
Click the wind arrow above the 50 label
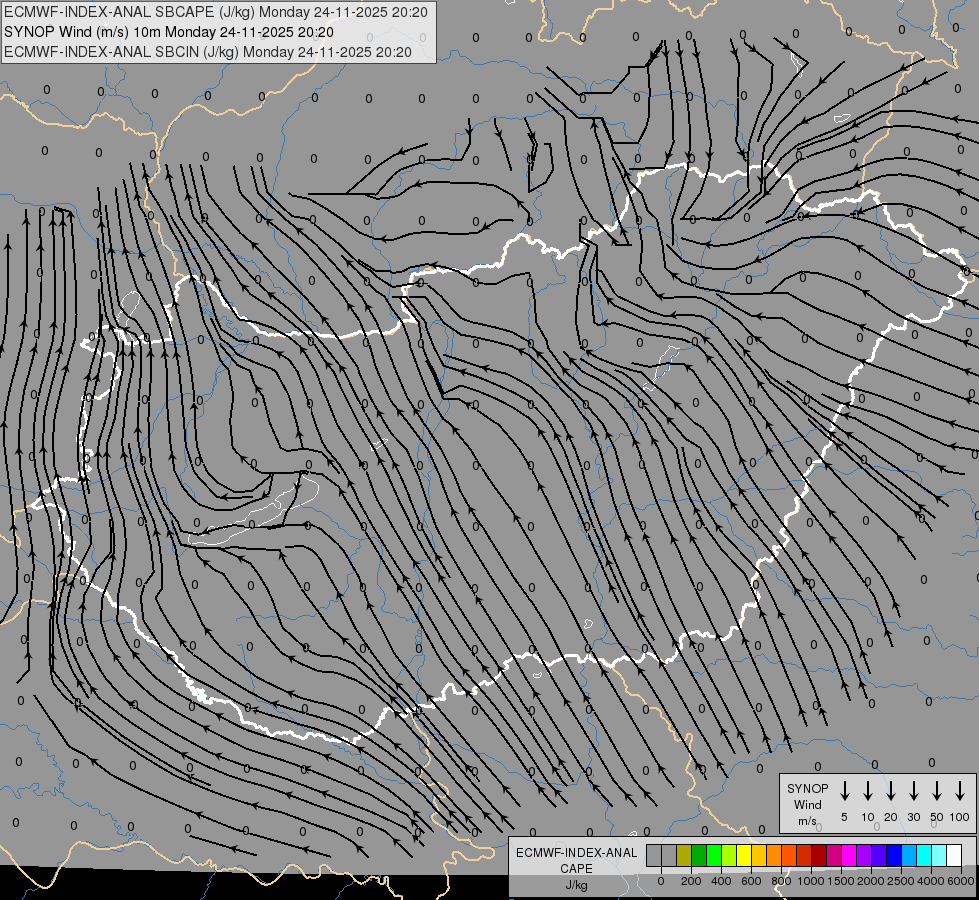click(937, 791)
